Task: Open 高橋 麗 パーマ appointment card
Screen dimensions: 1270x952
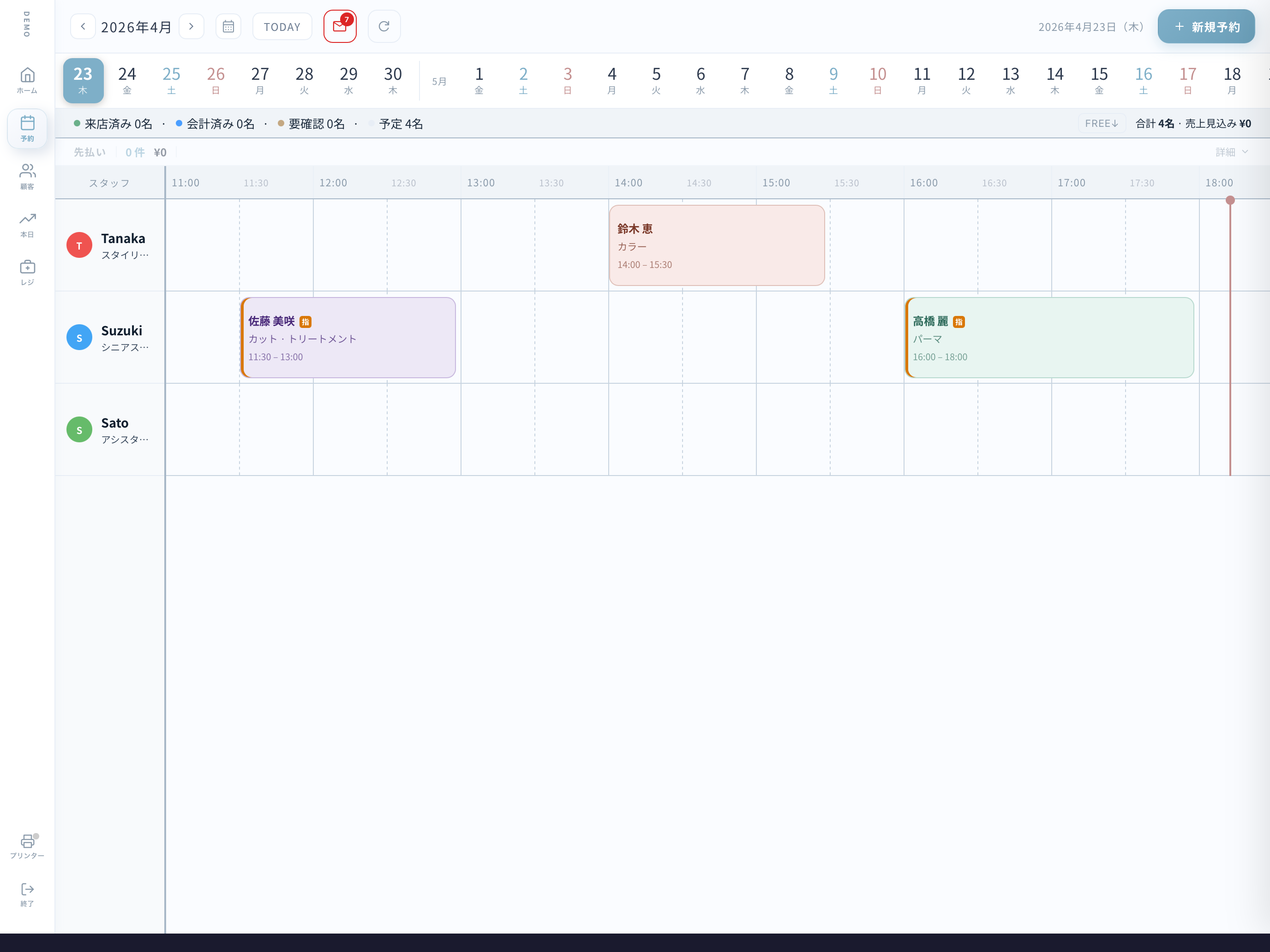Action: click(x=1049, y=338)
